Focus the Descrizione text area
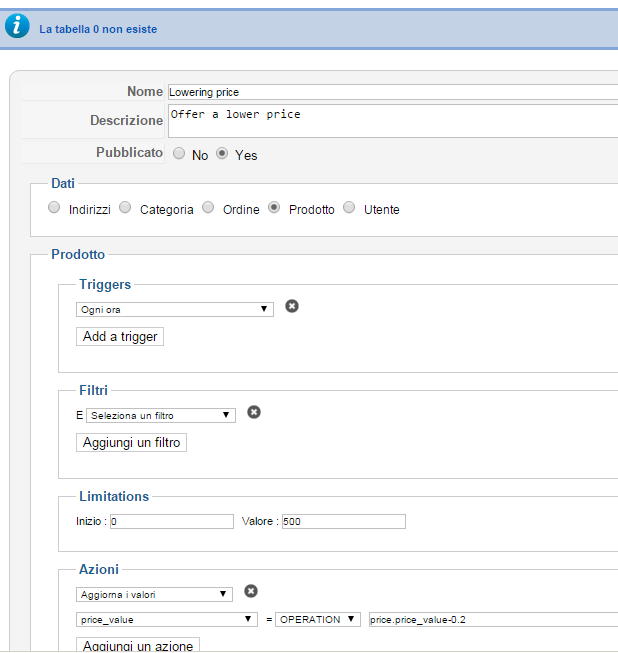618x653 pixels. (x=393, y=121)
